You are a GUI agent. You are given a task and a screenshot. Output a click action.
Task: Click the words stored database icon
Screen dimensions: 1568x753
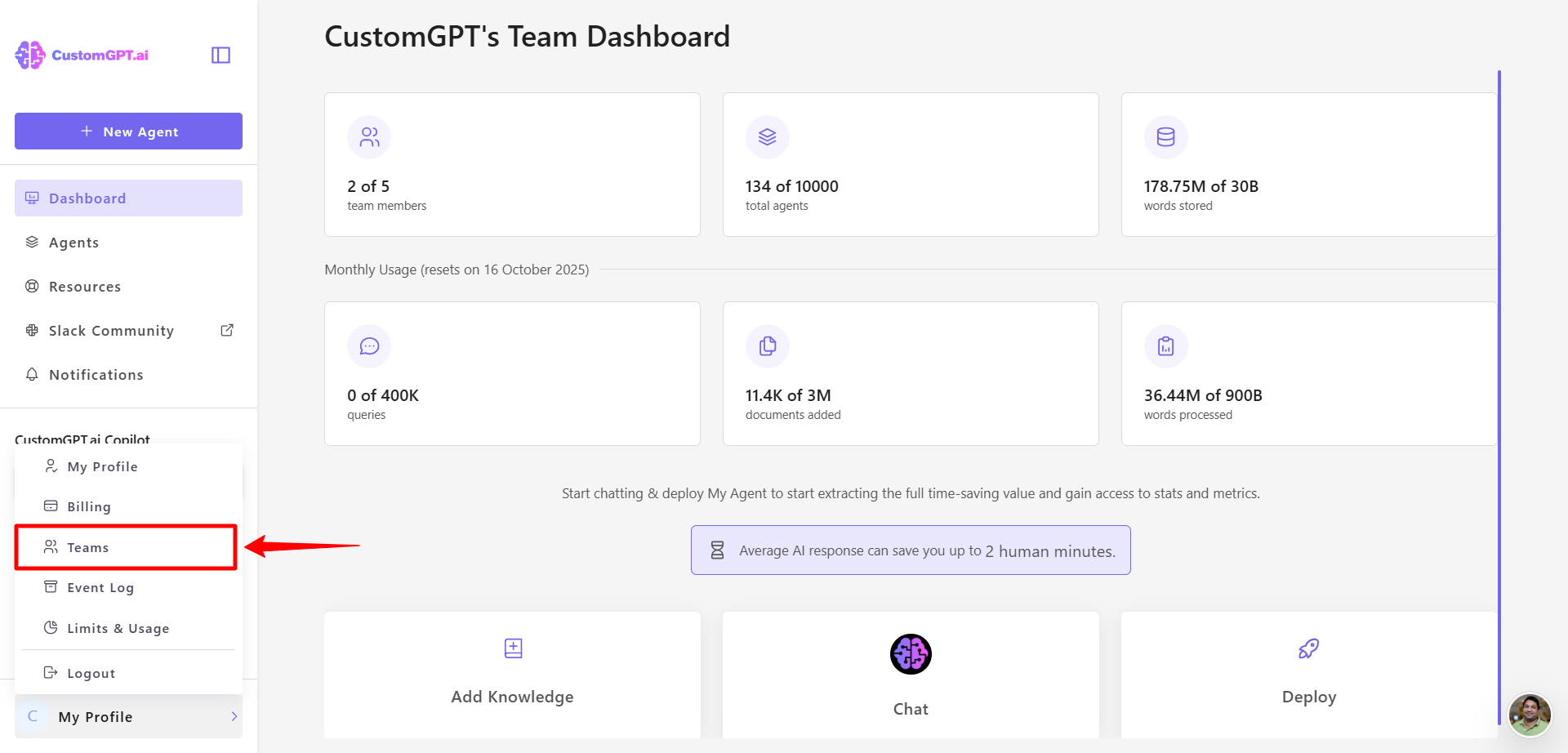pos(1166,137)
